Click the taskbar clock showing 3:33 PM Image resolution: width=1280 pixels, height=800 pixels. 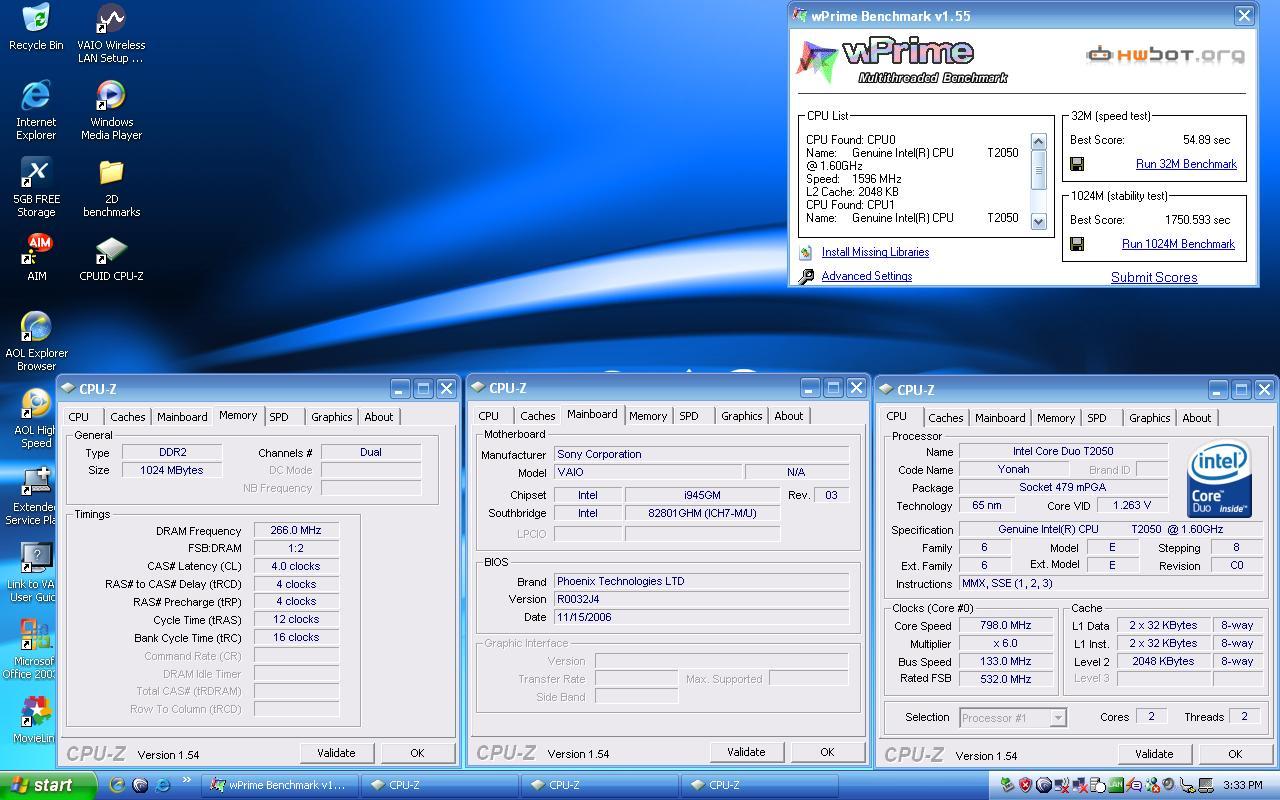[x=1242, y=785]
